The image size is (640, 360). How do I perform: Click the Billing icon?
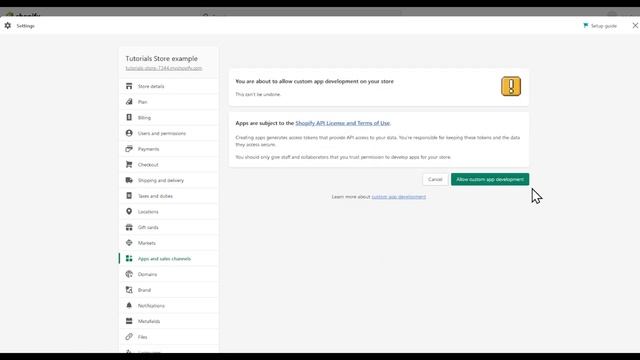(129, 118)
